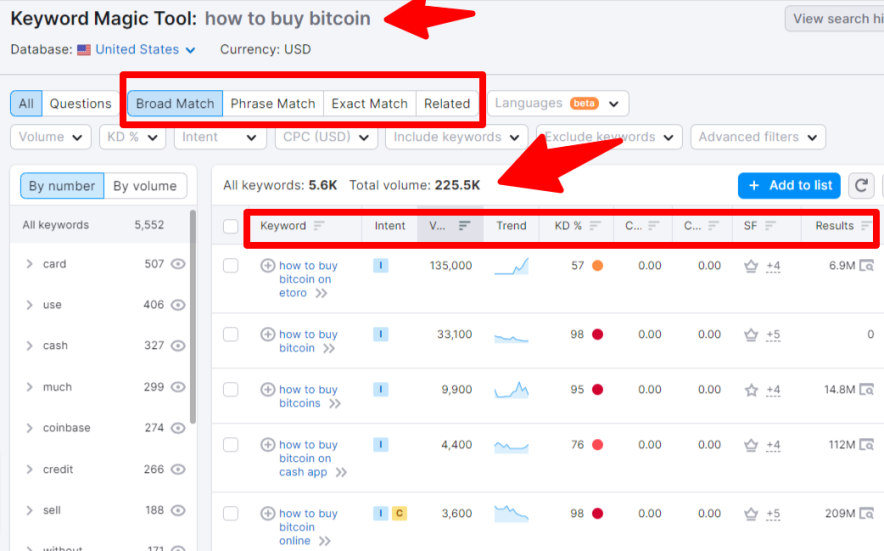Switch groups to By volume
The height and width of the screenshot is (551, 884).
145,186
